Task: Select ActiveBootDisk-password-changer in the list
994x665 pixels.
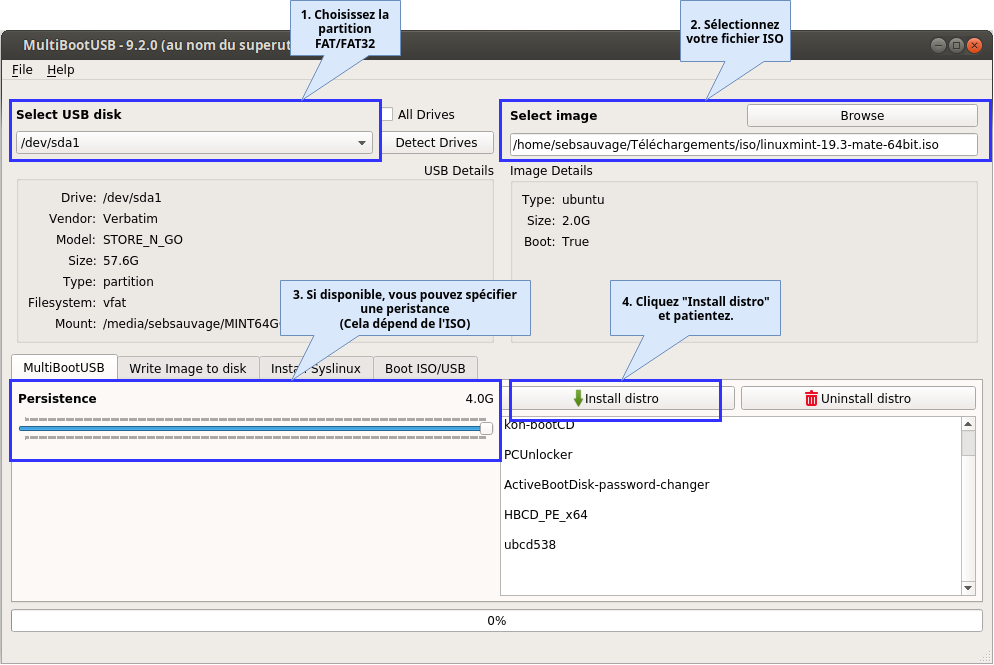Action: (607, 484)
